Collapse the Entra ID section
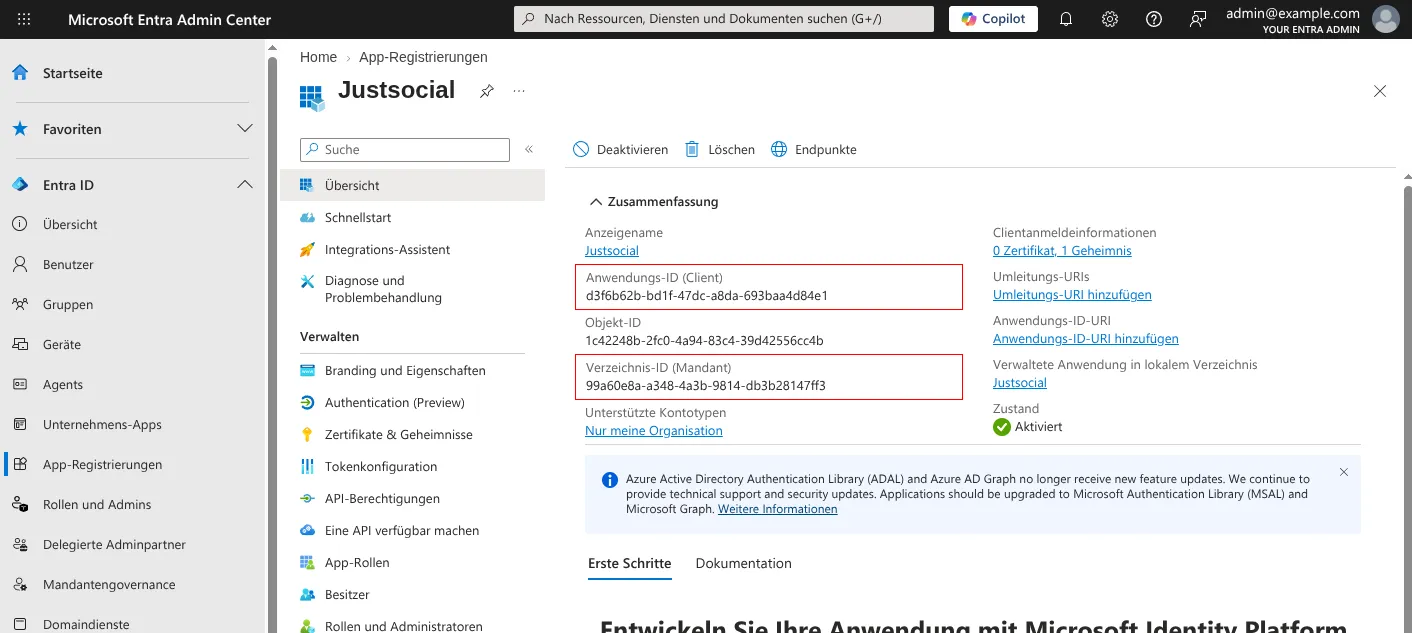This screenshot has width=1412, height=633. tap(244, 185)
